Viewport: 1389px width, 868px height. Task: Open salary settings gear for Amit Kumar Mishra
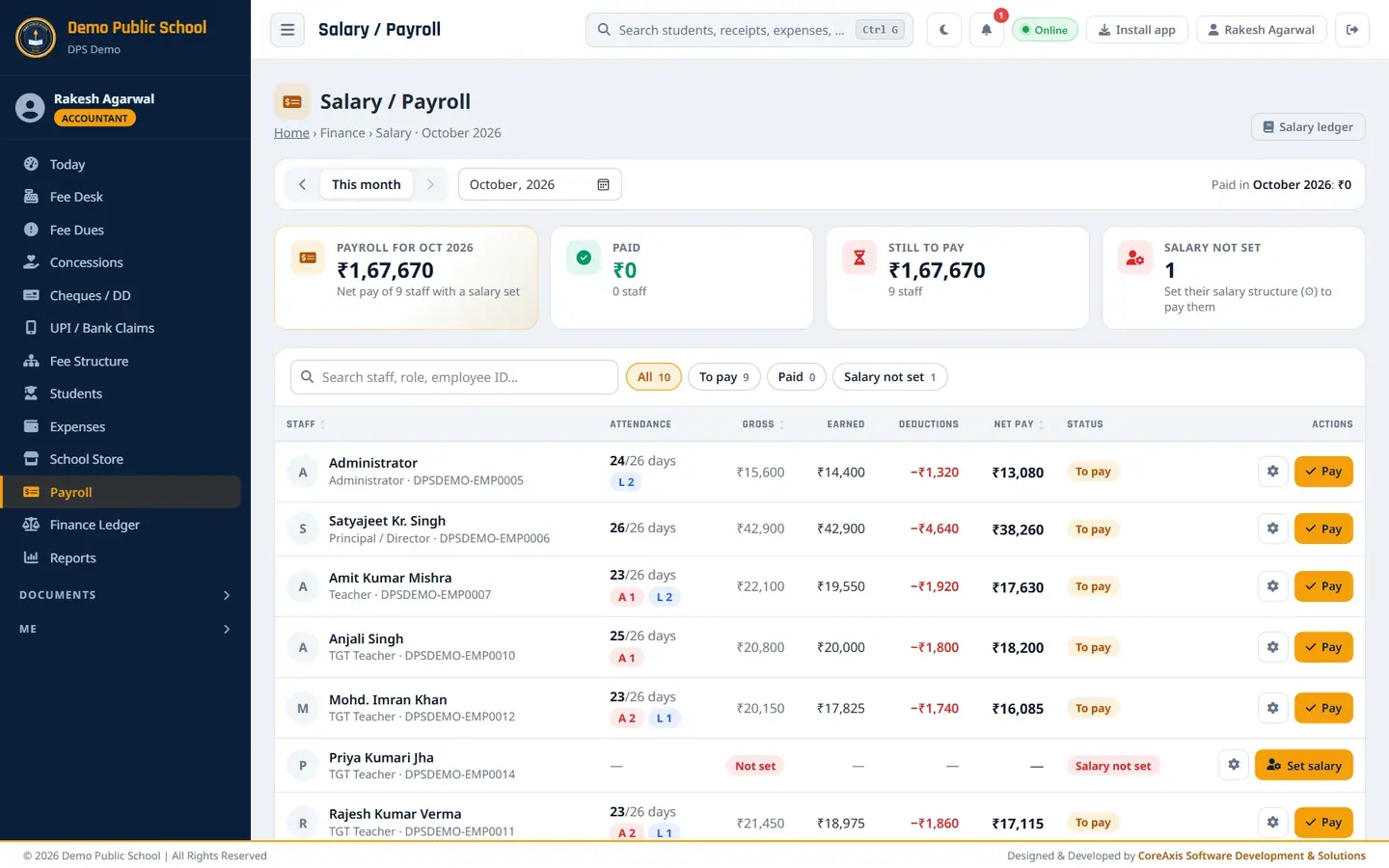(1272, 586)
